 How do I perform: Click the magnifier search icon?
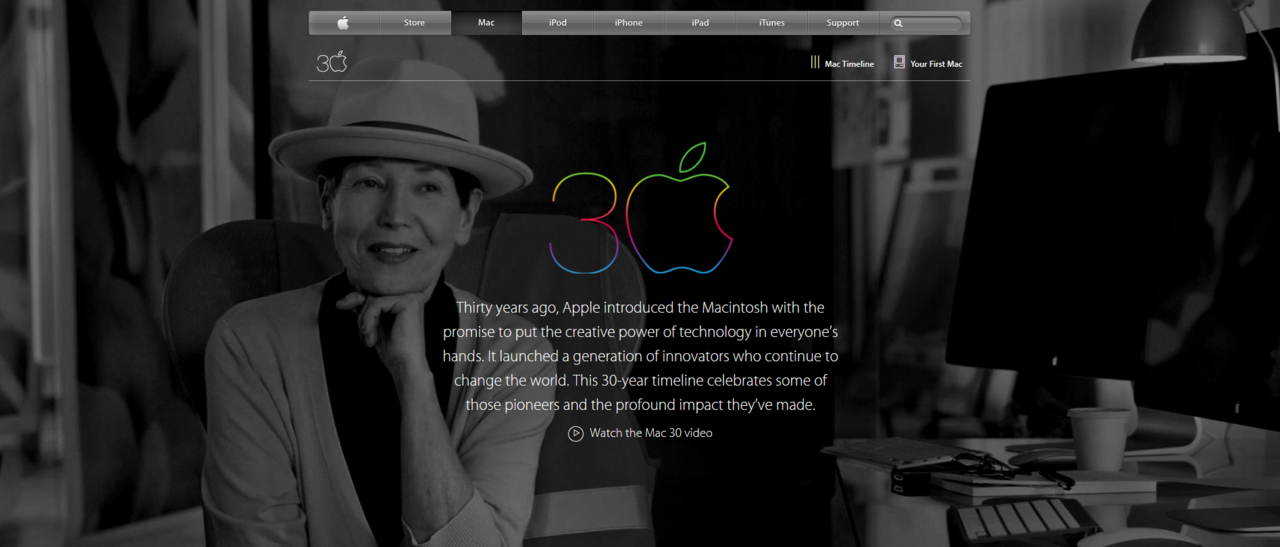click(x=898, y=23)
